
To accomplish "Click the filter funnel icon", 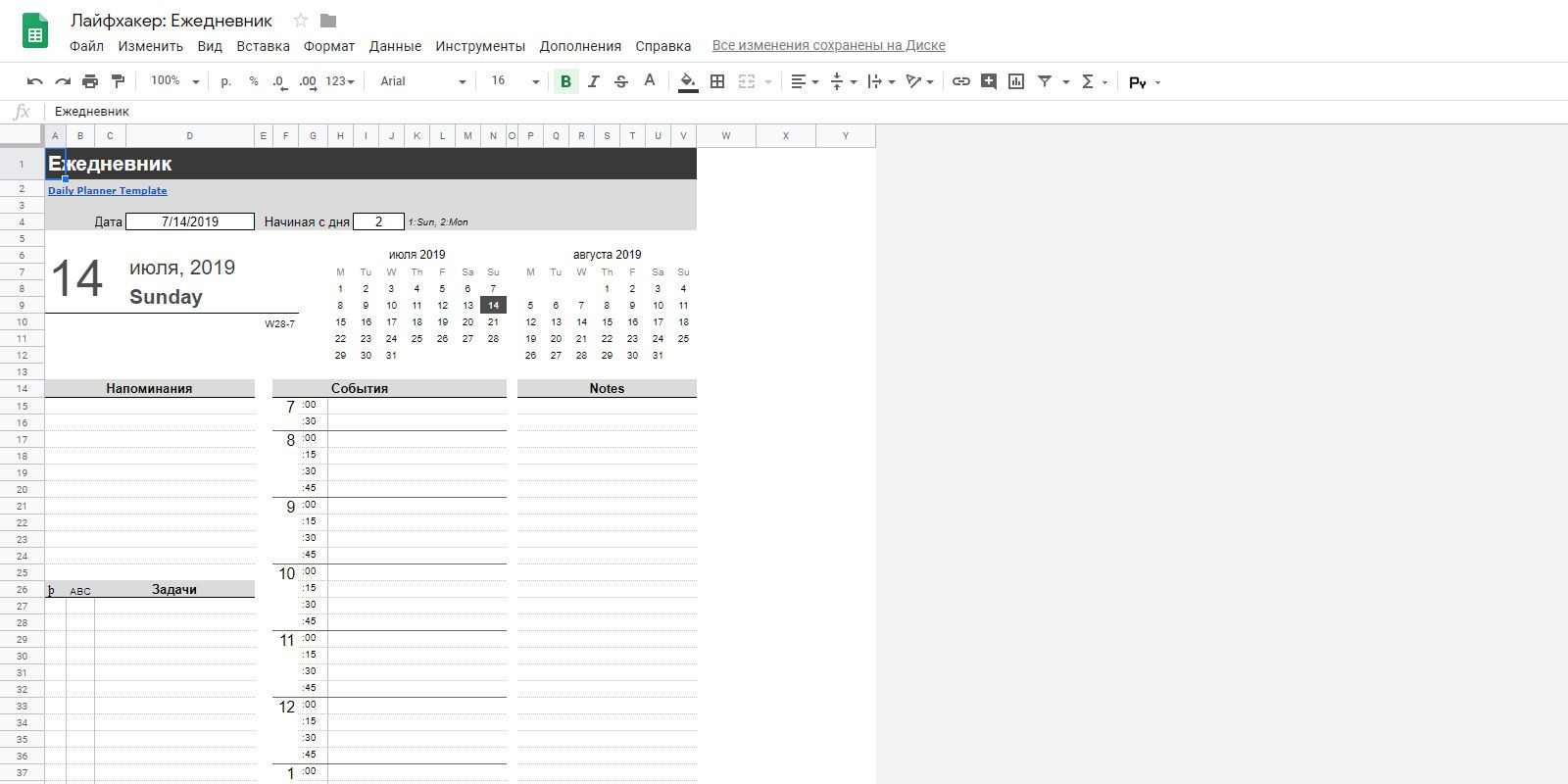I will [x=1045, y=81].
